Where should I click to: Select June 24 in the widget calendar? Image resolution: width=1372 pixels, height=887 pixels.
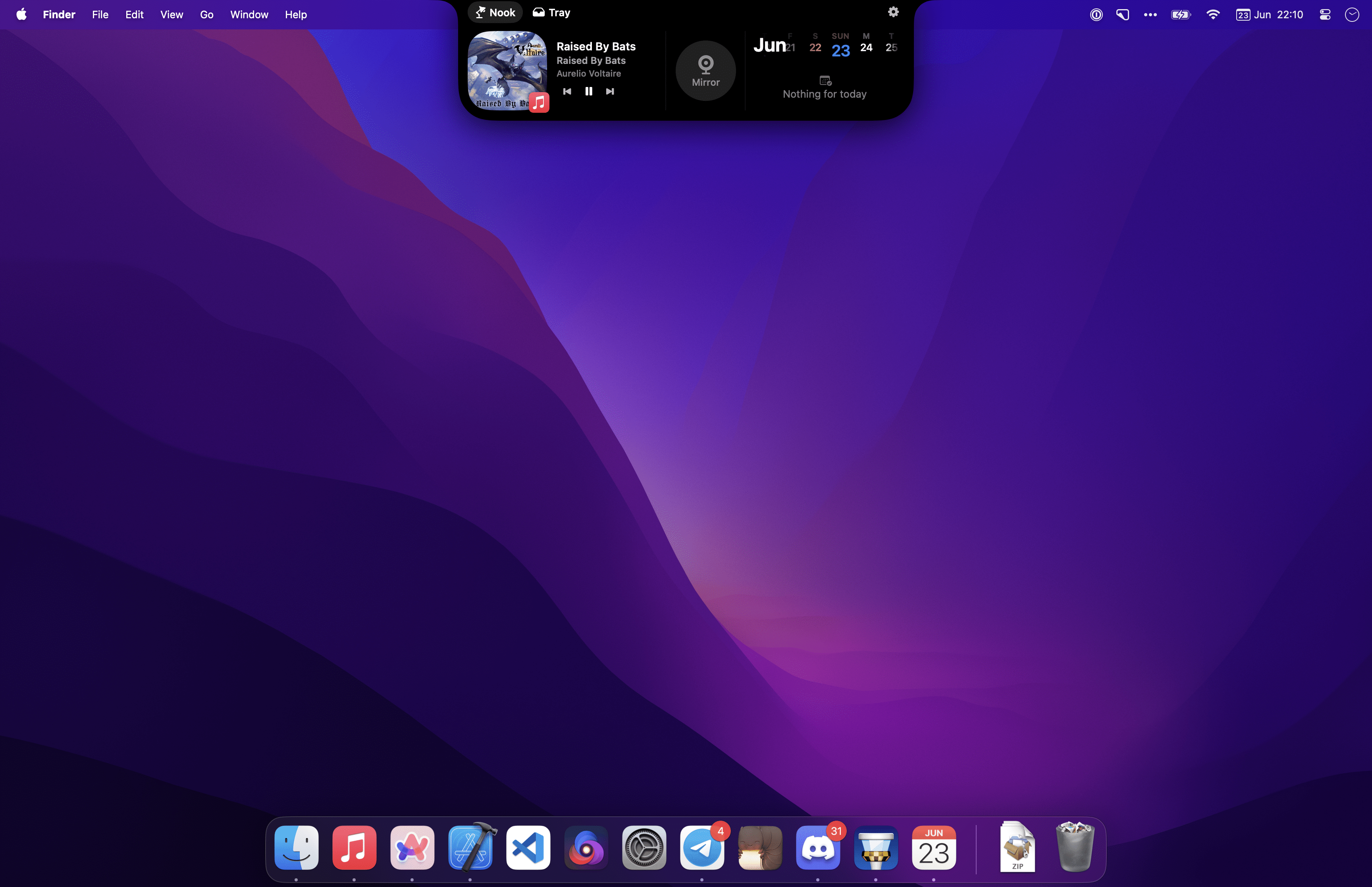[x=866, y=48]
